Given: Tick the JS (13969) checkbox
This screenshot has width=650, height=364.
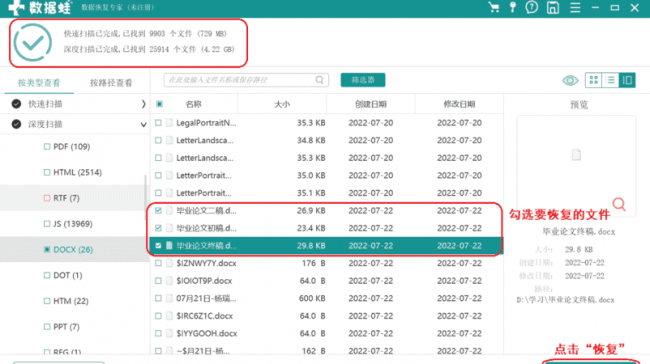Looking at the screenshot, I should pyautogui.click(x=47, y=224).
